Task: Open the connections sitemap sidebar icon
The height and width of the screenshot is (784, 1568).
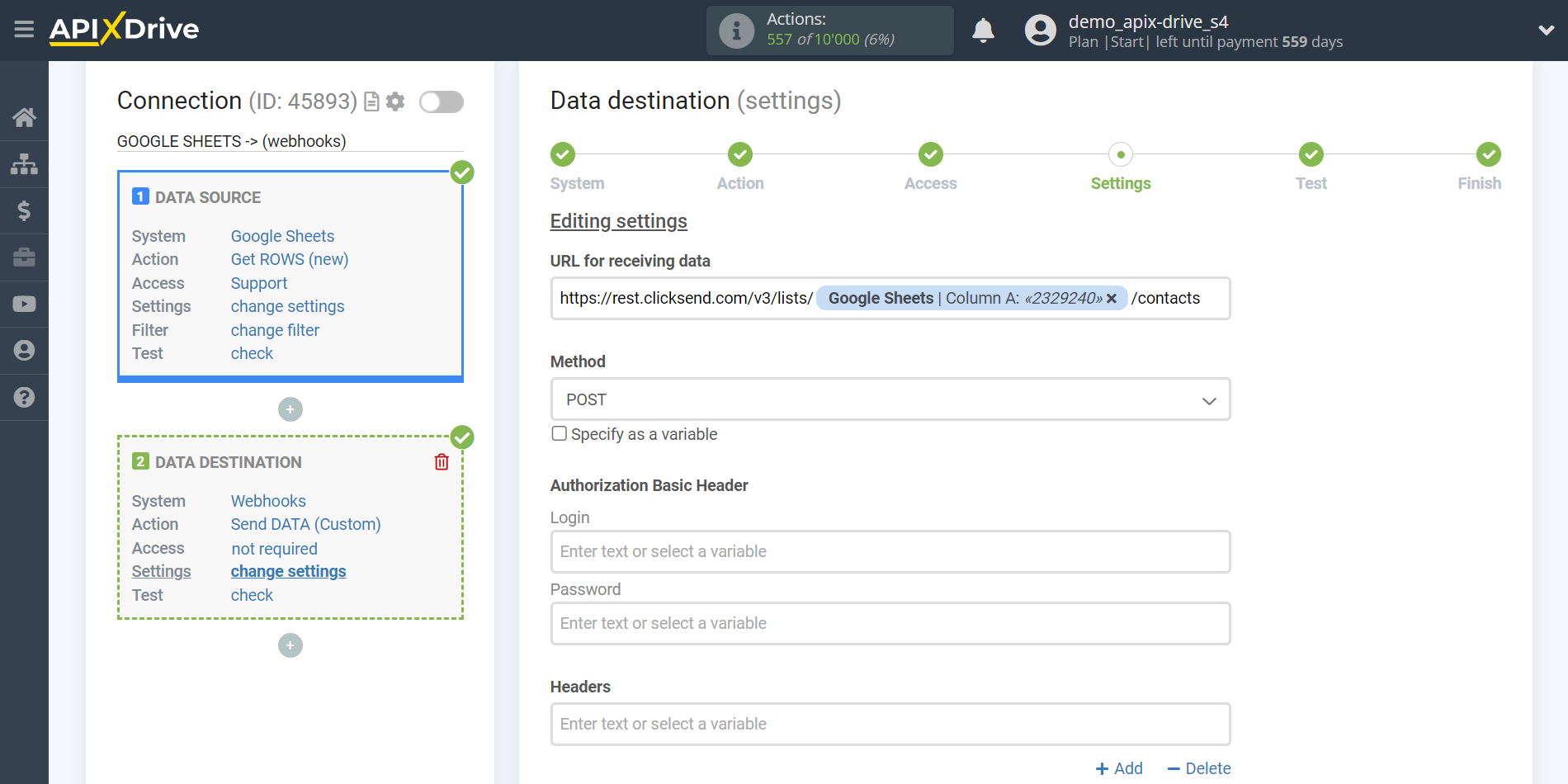Action: pyautogui.click(x=24, y=164)
